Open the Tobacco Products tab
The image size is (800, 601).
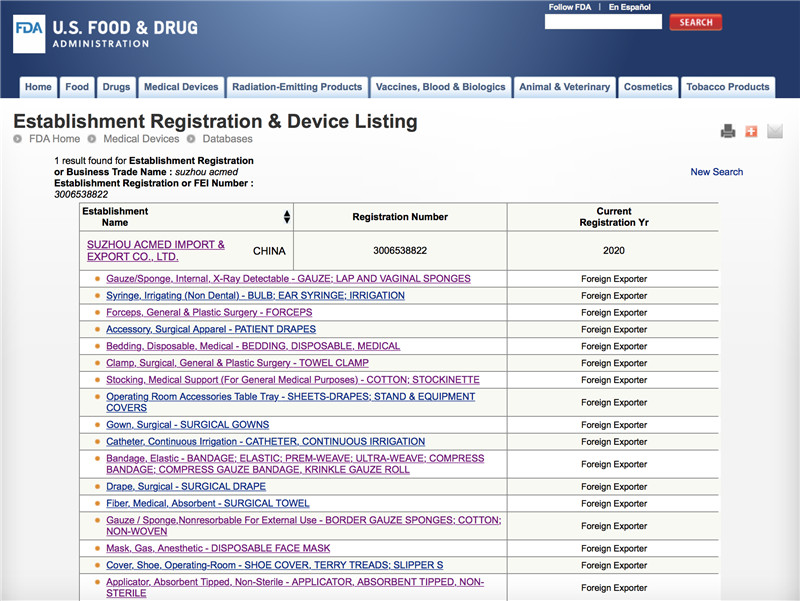point(728,87)
